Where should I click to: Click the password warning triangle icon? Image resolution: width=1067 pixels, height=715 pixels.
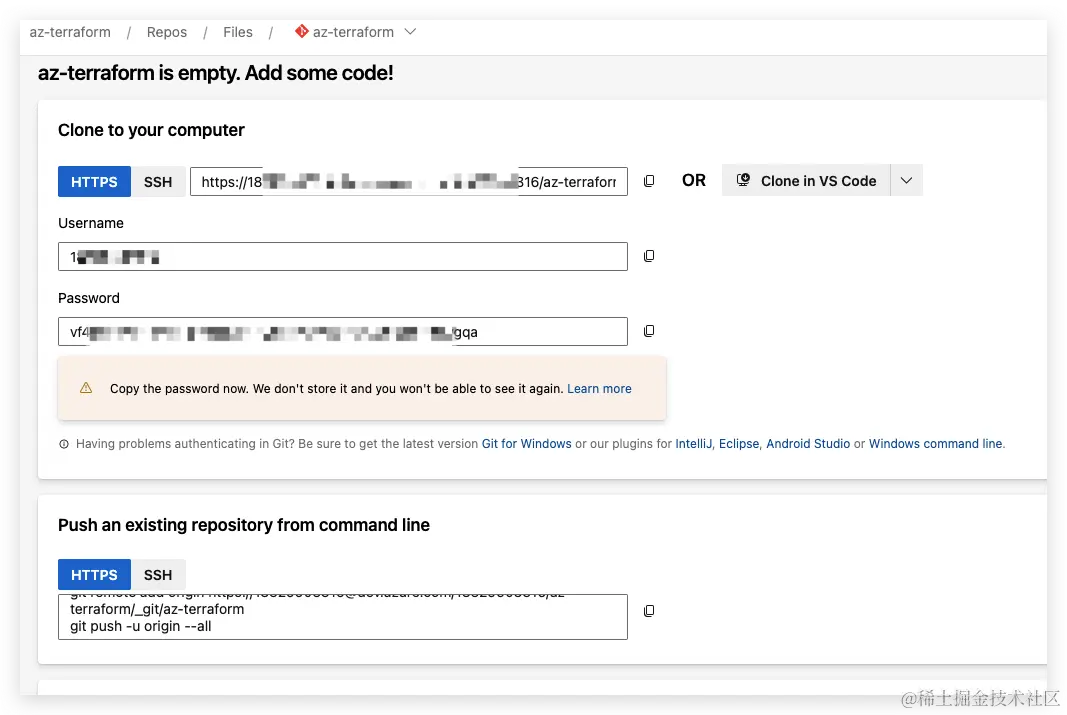click(x=86, y=388)
